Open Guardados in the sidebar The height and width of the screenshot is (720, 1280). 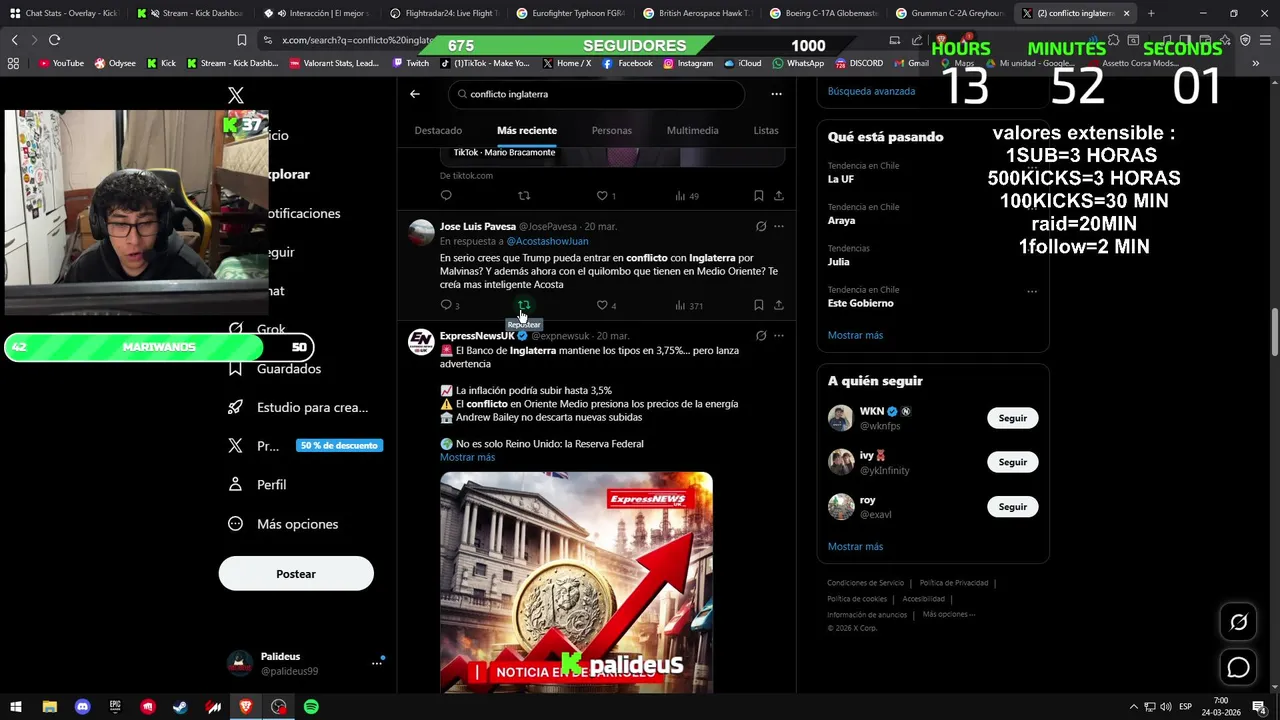click(275, 369)
